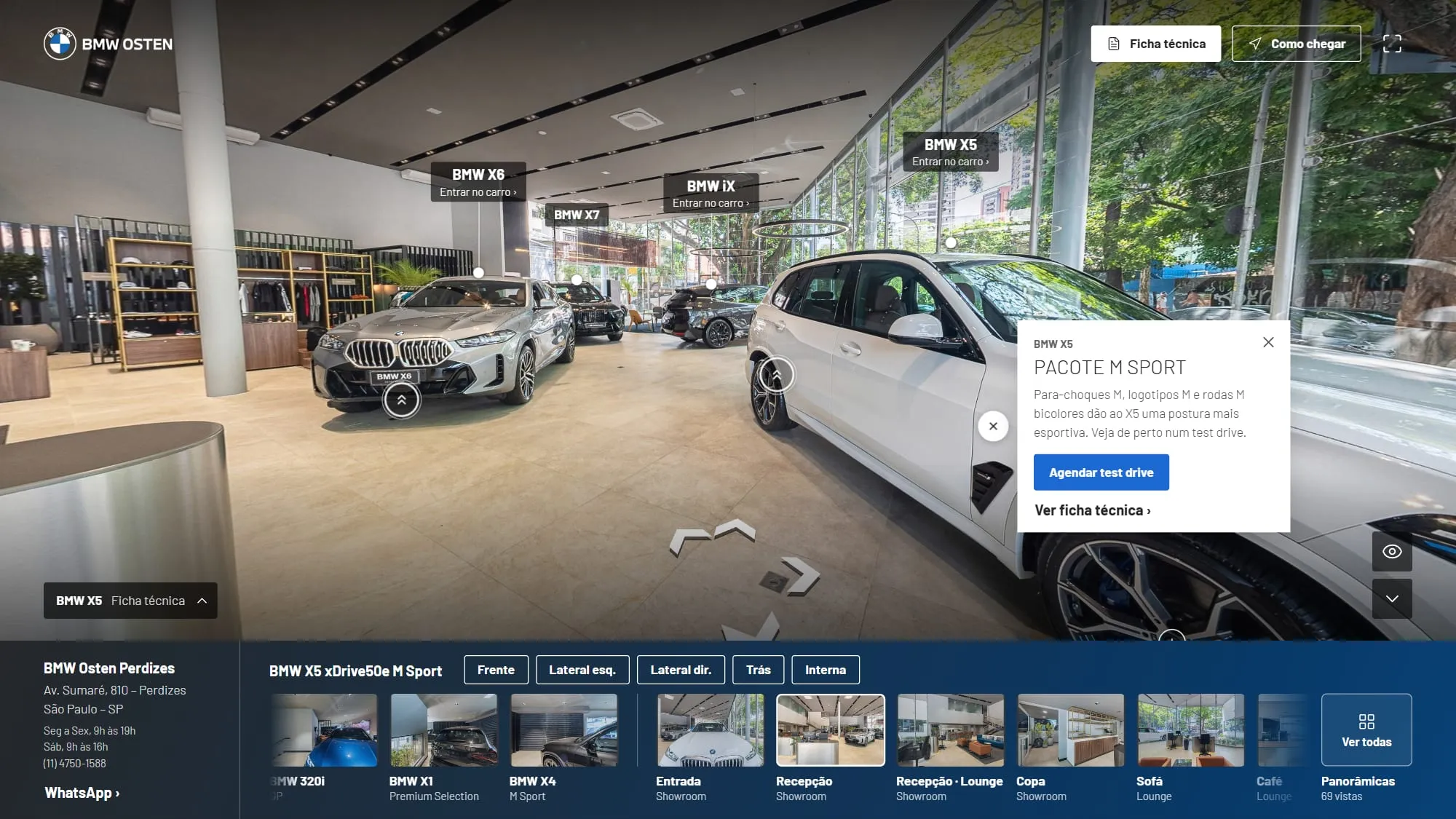Enter the BMW X6 car label

click(478, 182)
